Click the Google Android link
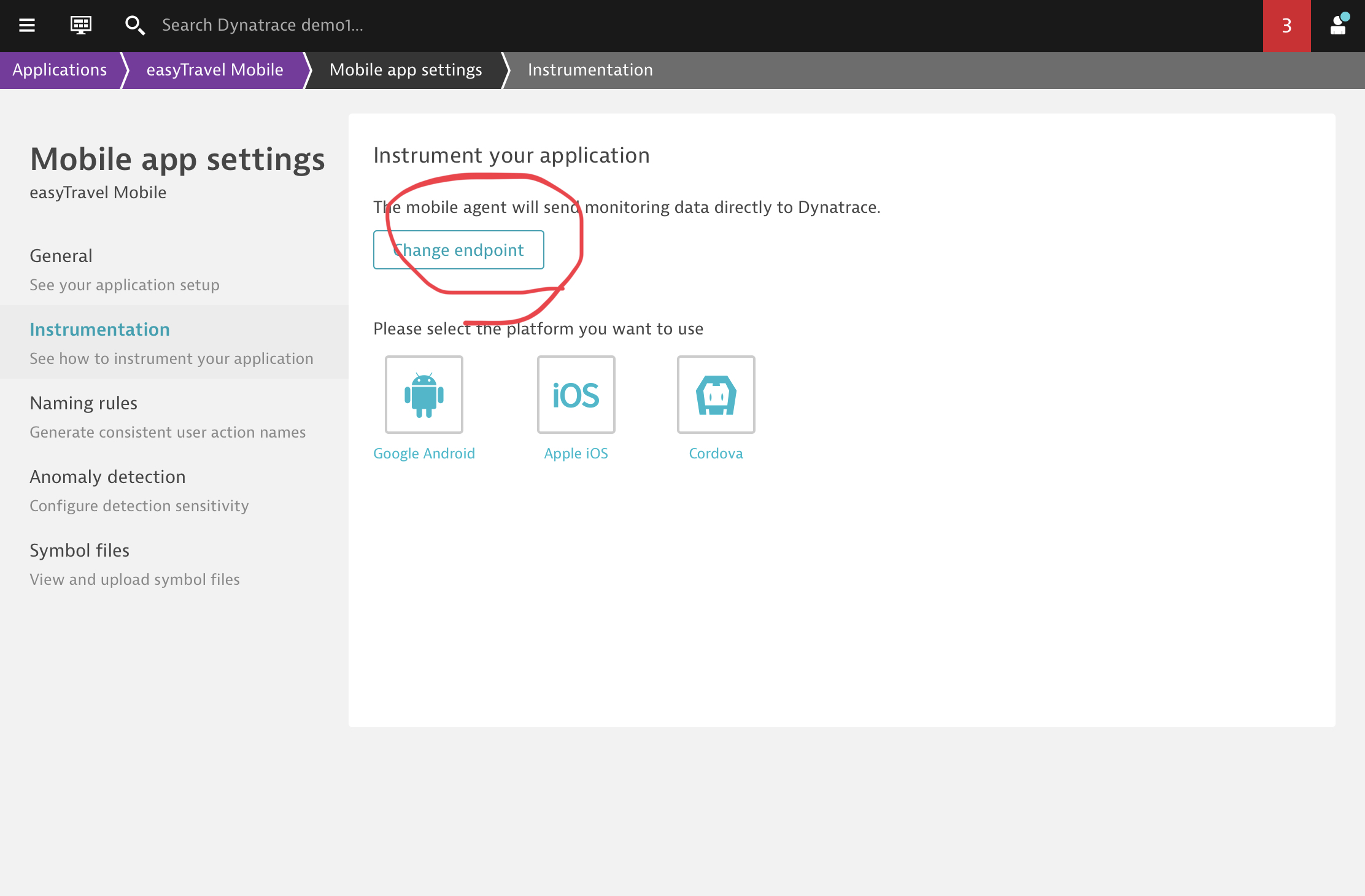Viewport: 1365px width, 896px height. coord(424,454)
